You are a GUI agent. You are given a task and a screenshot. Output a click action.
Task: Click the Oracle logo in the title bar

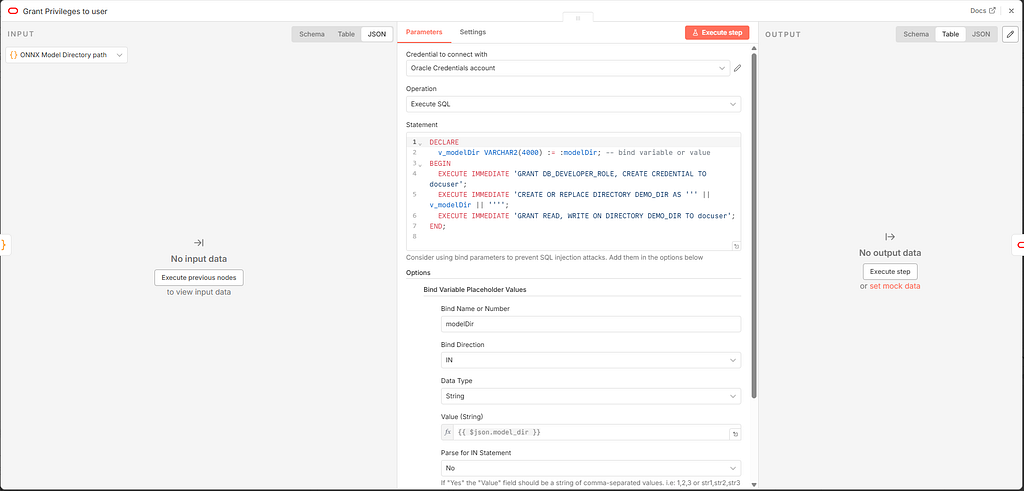(x=13, y=11)
